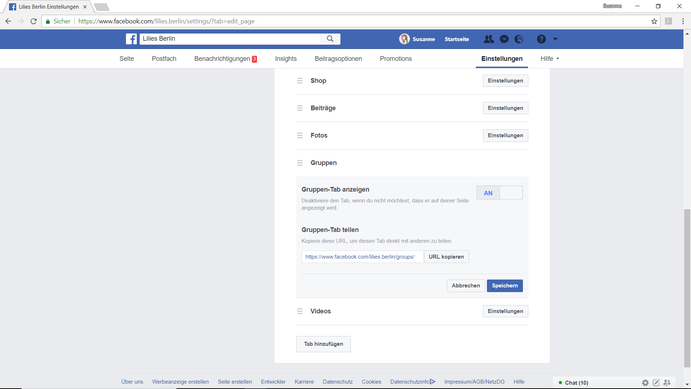
Task: Close the Lilies Berlin browser tab
Action: coord(85,7)
